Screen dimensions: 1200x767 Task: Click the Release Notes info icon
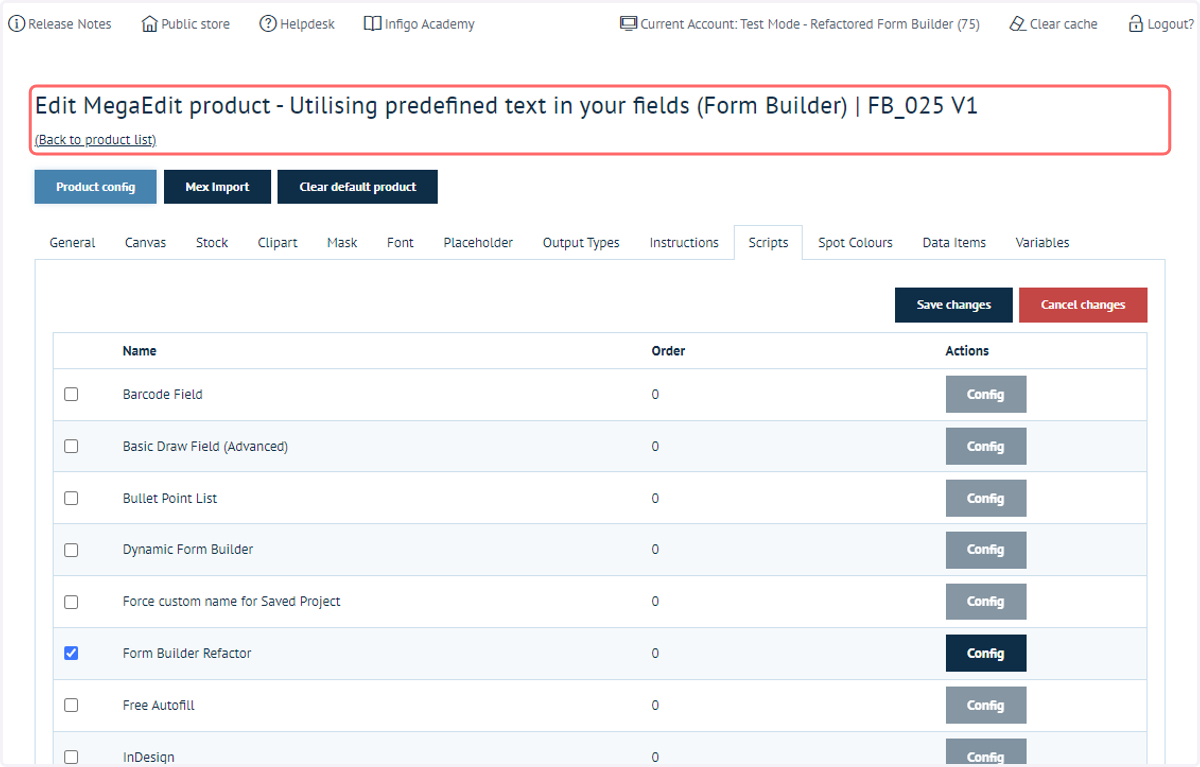tap(16, 23)
